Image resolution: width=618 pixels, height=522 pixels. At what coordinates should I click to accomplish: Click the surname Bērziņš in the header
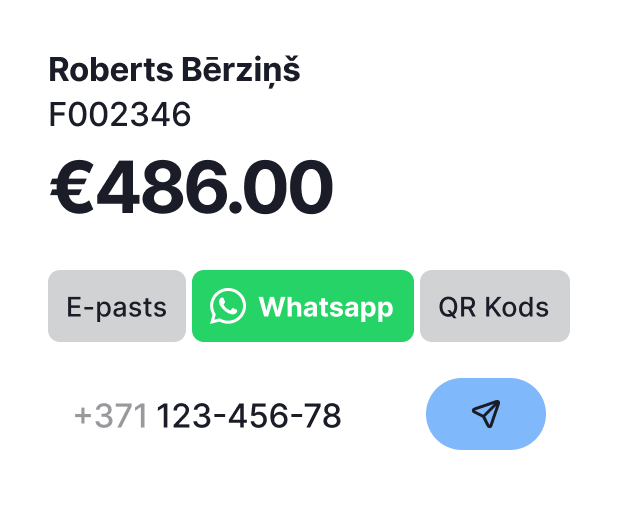click(241, 70)
